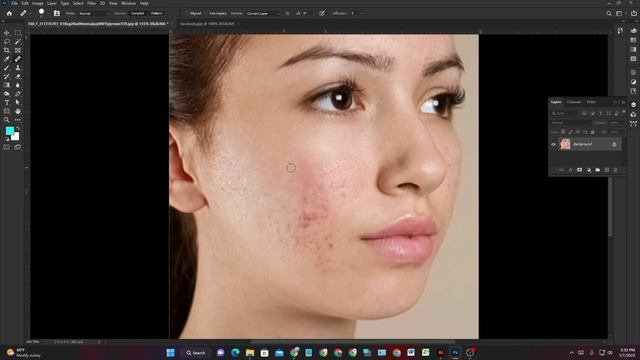
Task: Open the File menu
Action: 14,3
